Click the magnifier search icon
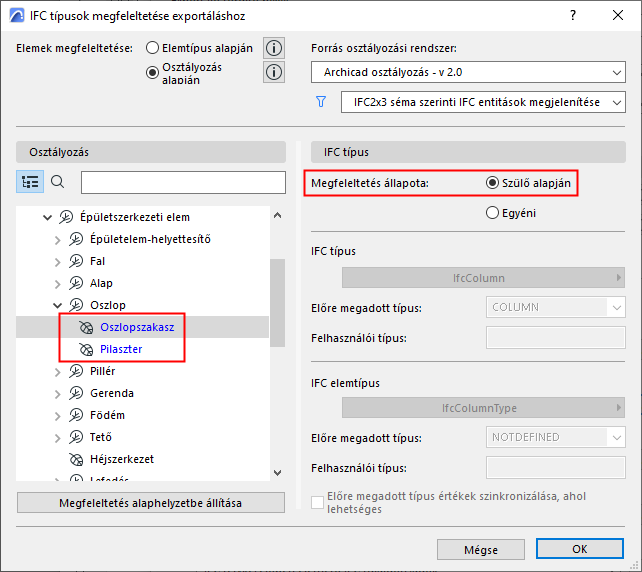 click(58, 182)
